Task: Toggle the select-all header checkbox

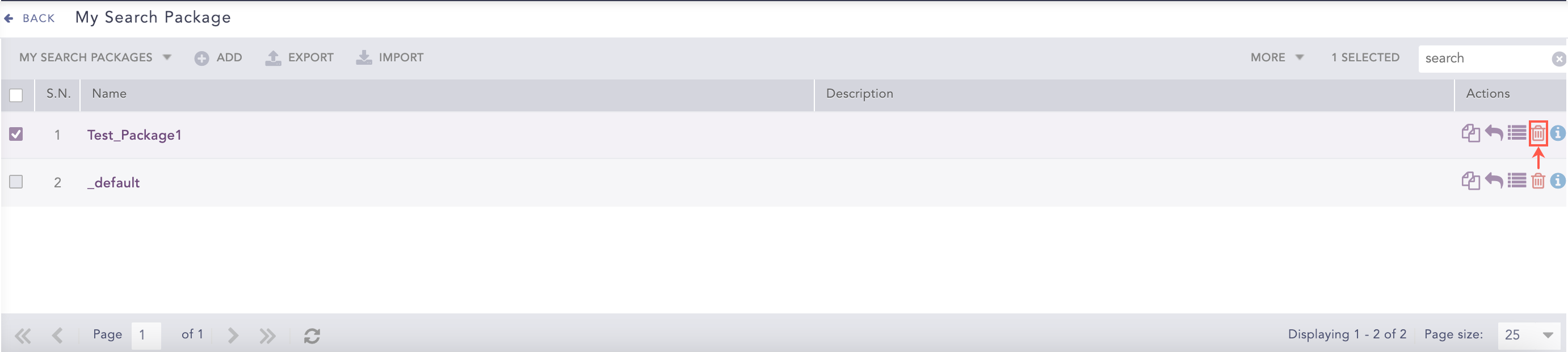Action: [x=16, y=95]
